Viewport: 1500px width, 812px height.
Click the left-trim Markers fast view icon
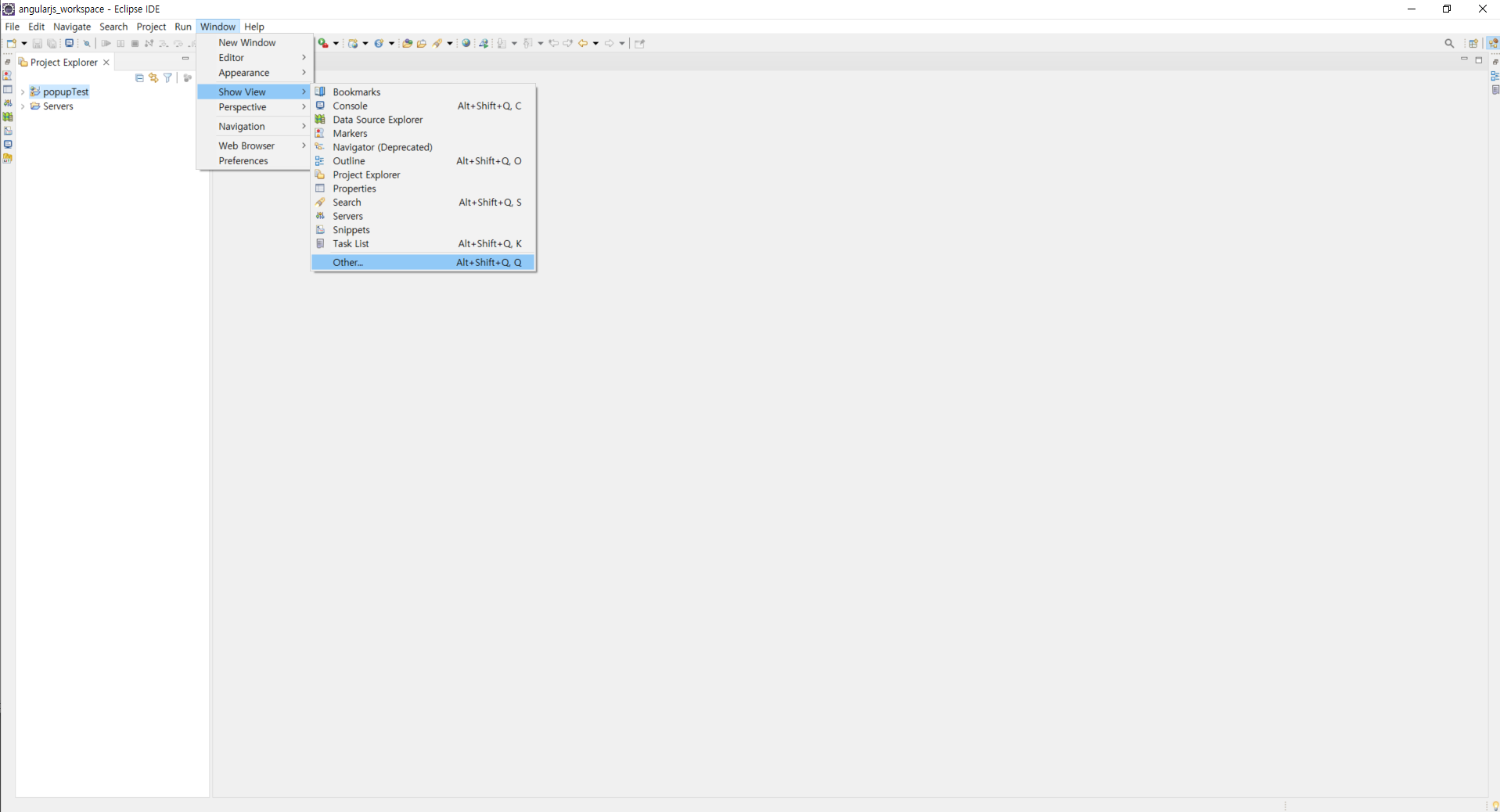click(x=8, y=76)
